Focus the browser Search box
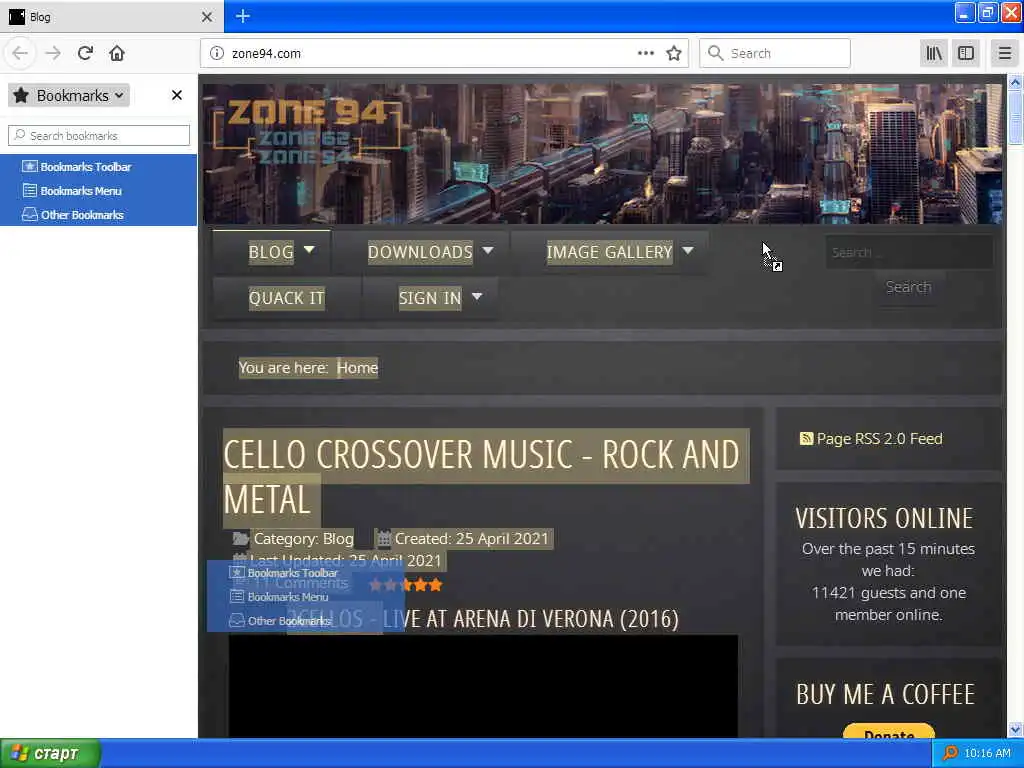The height and width of the screenshot is (768, 1024). point(775,54)
